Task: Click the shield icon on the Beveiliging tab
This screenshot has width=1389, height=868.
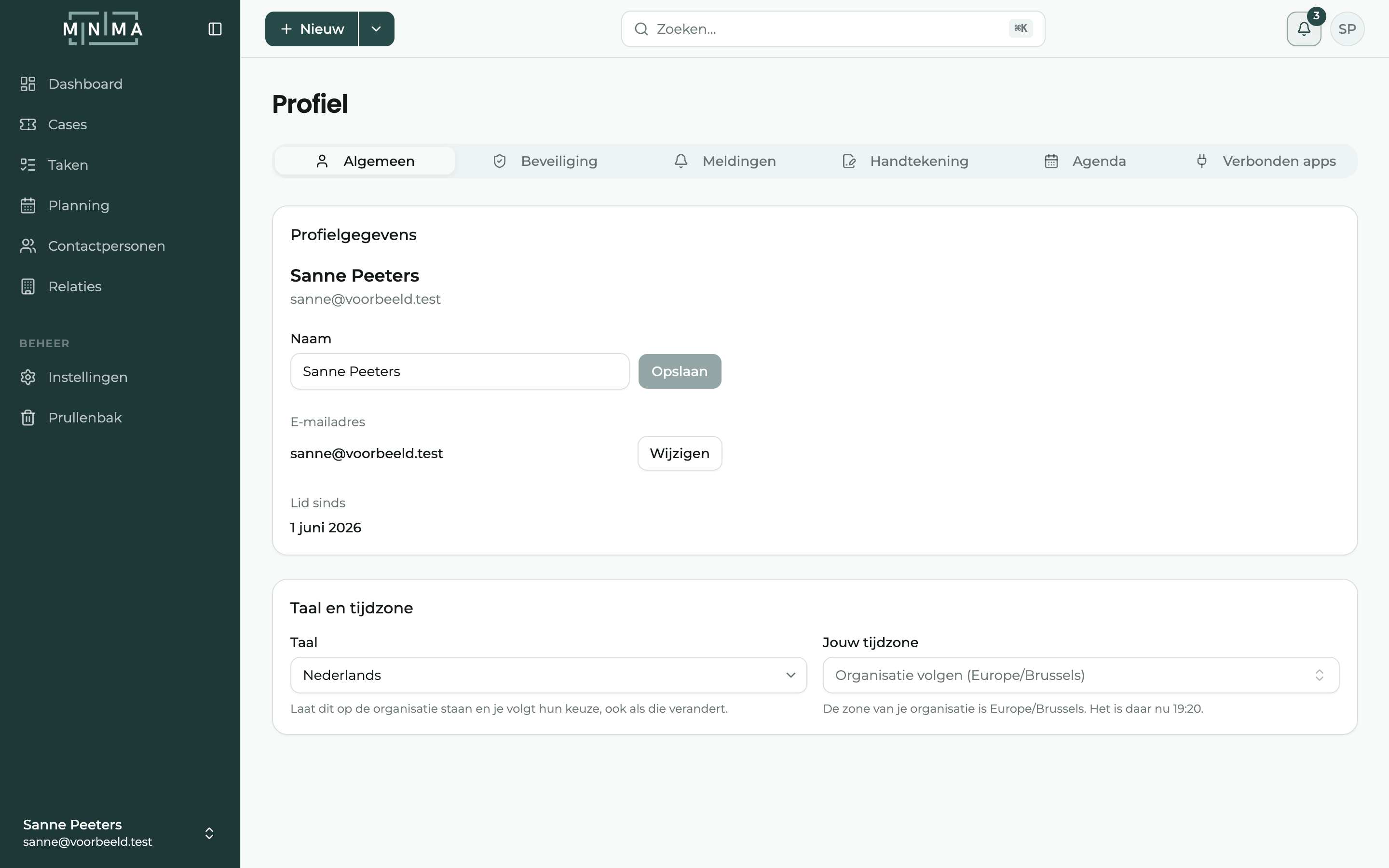Action: (499, 162)
